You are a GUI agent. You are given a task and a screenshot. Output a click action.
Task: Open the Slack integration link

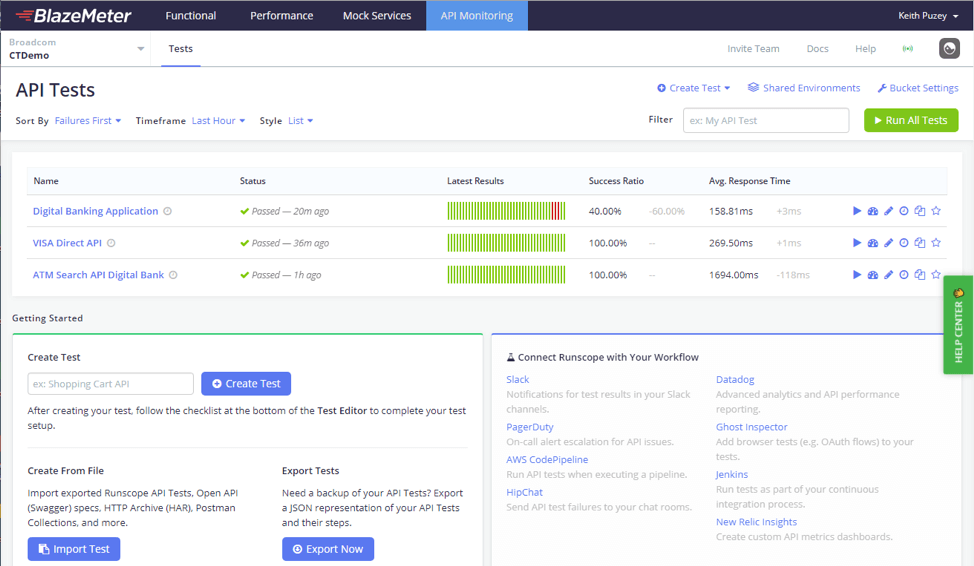[517, 379]
